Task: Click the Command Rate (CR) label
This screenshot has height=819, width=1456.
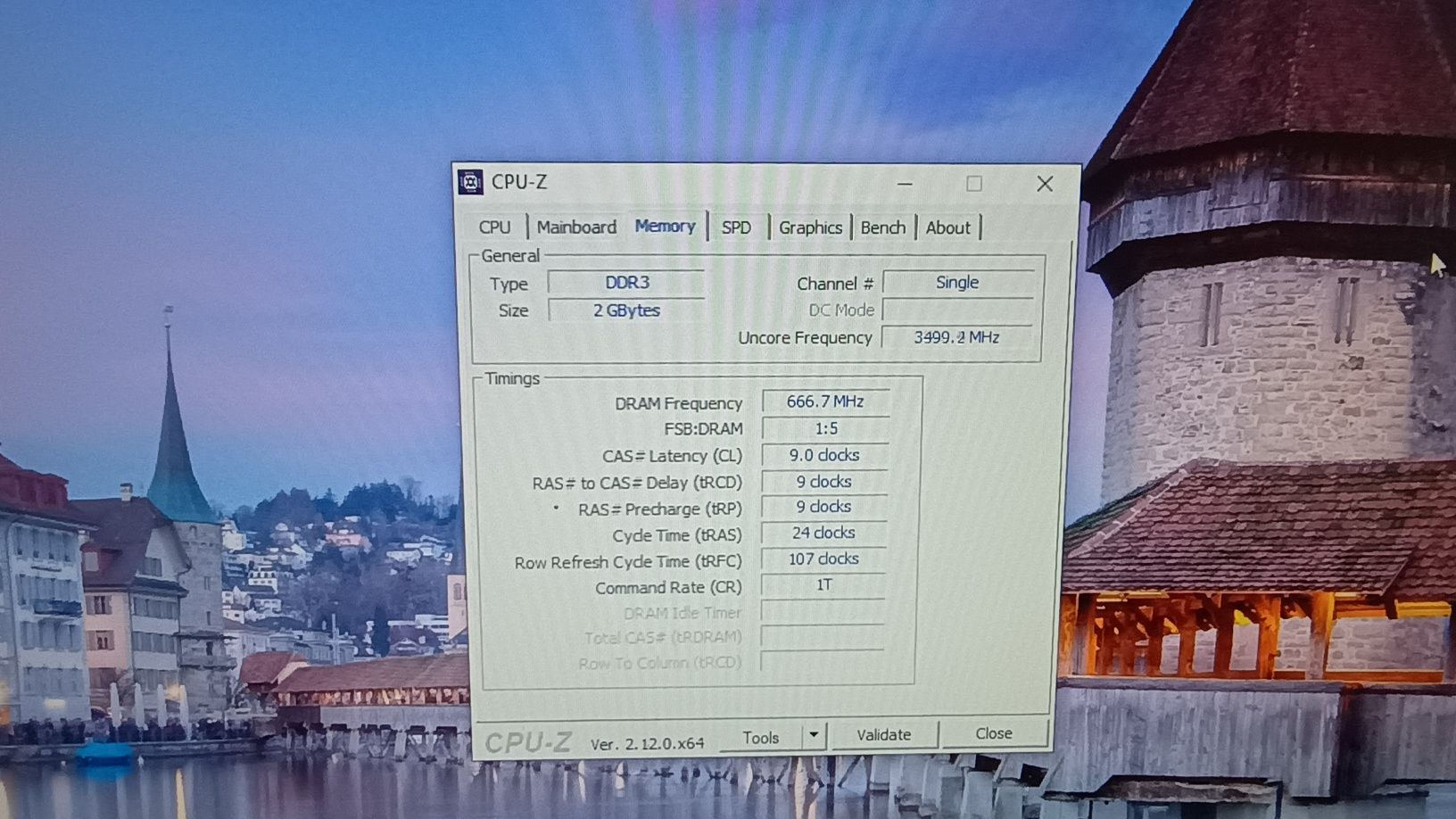Action: click(x=668, y=588)
